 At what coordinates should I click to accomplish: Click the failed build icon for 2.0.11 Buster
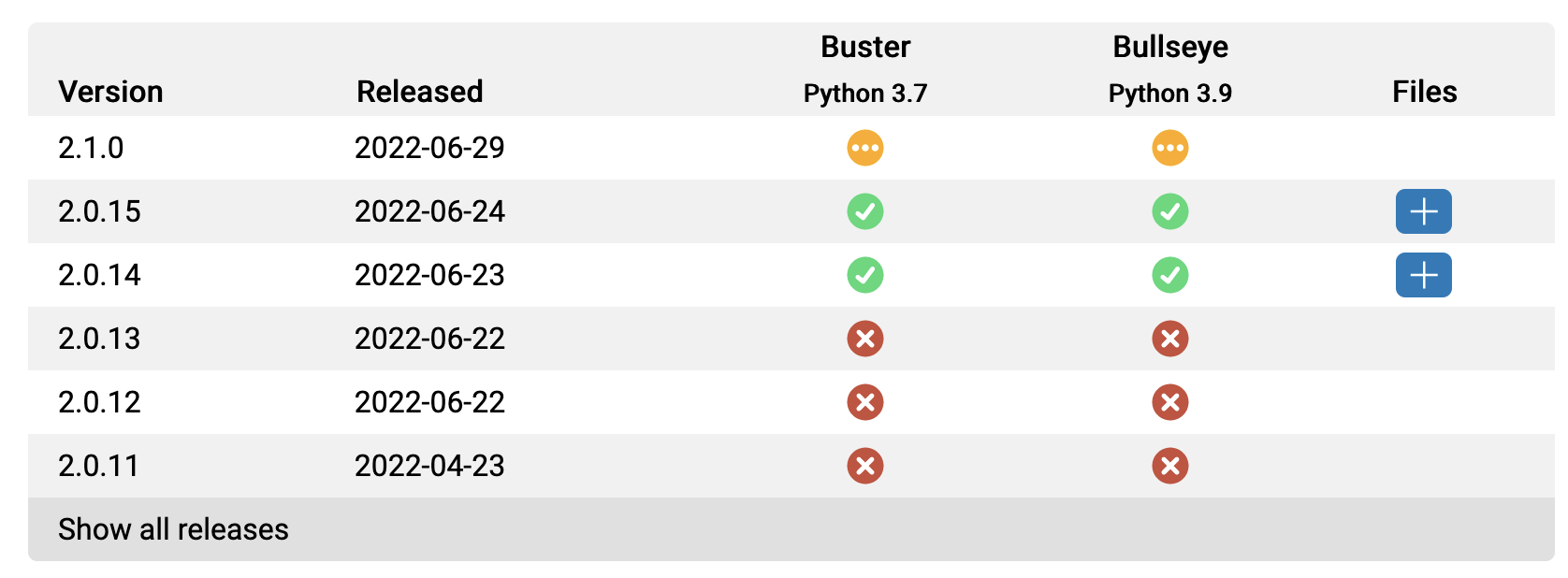click(865, 466)
